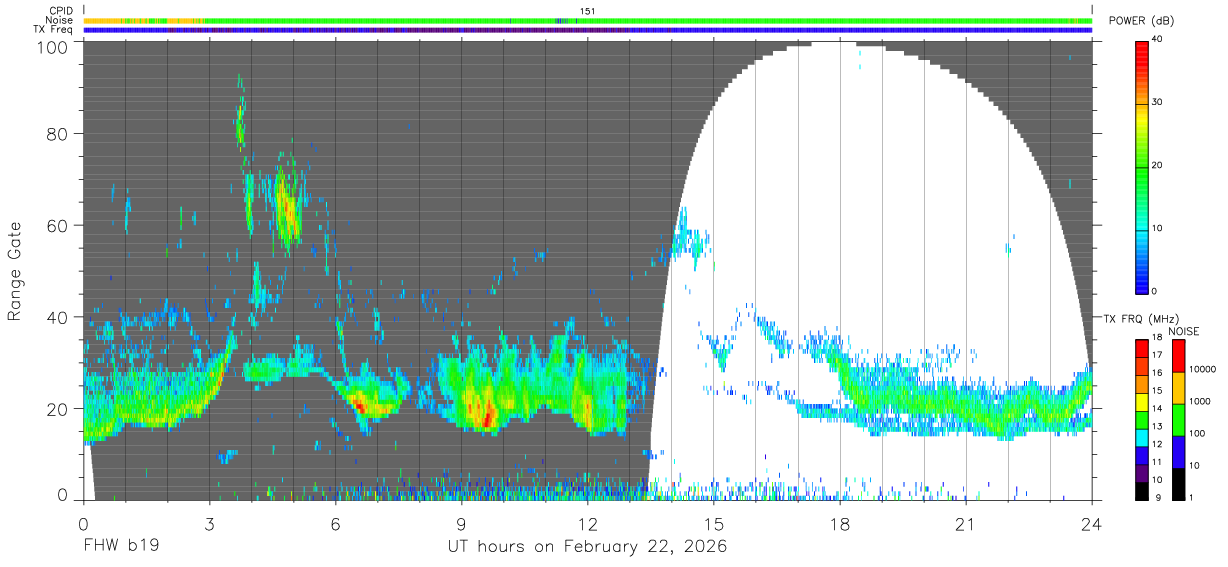Image resolution: width=1228 pixels, height=567 pixels.
Task: Click the x-axis tick label 21
Action: coord(966,524)
